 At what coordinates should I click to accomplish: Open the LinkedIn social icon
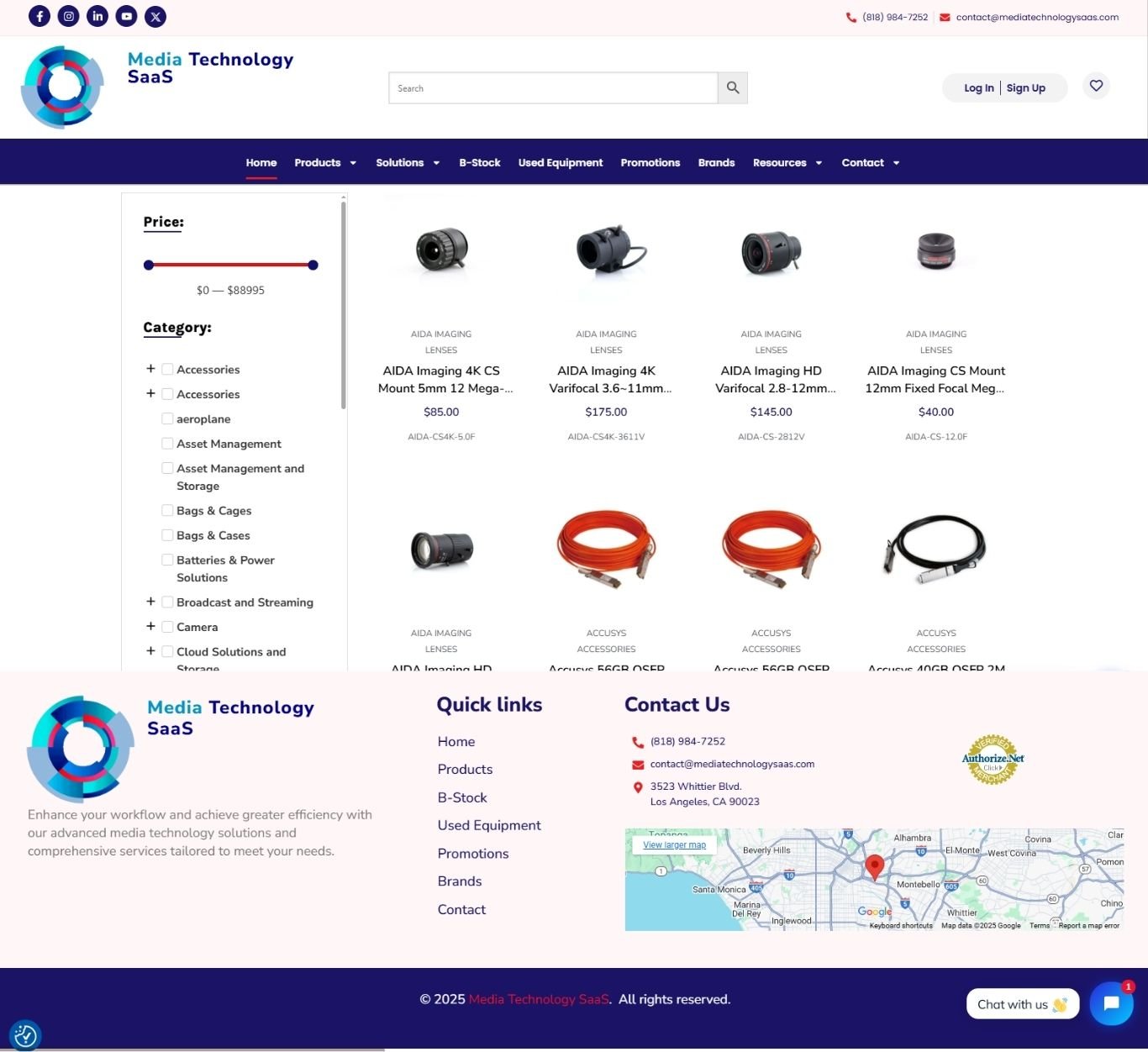[97, 16]
